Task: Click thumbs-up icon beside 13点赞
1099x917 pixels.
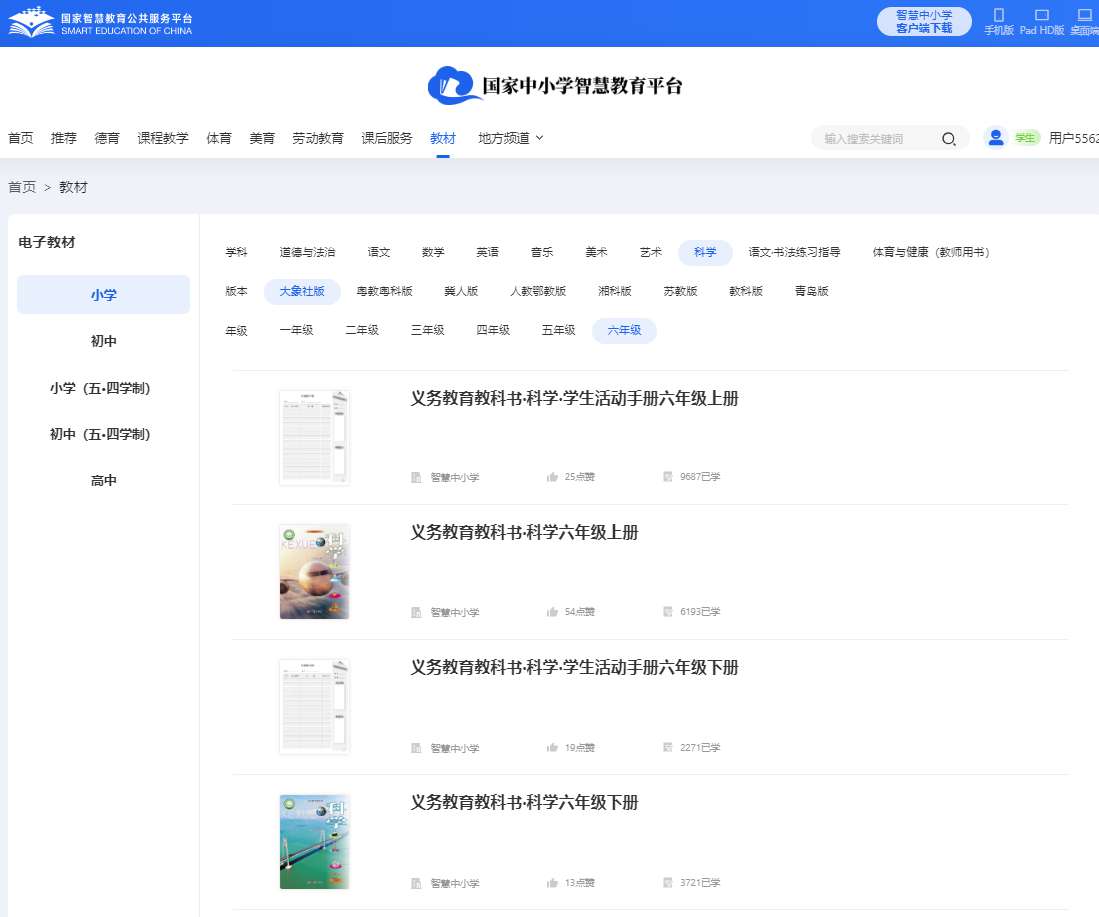Action: [x=552, y=883]
